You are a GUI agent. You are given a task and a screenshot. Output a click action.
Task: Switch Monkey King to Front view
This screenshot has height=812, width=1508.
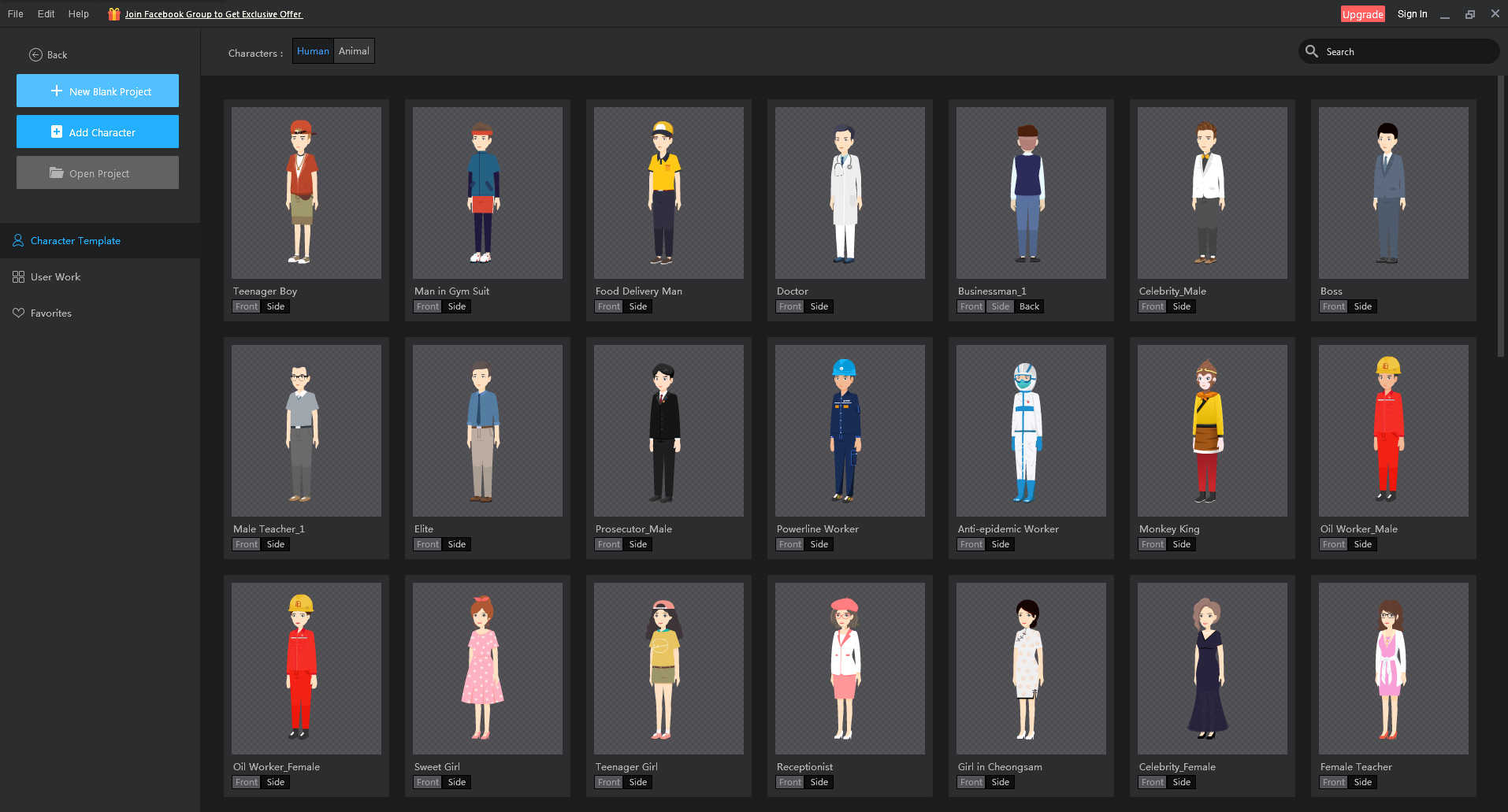1152,544
